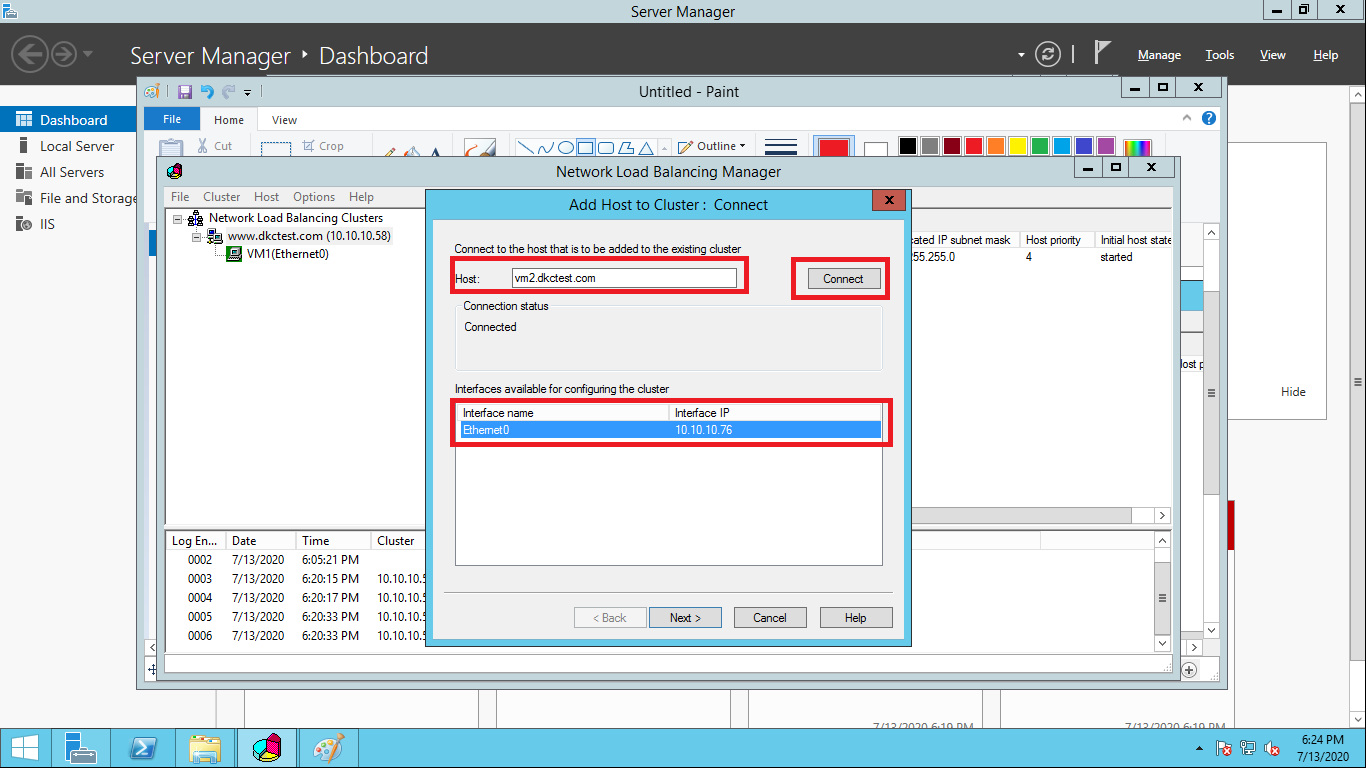This screenshot has height=768, width=1366.
Task: Pick the green color swatch in Paint
Action: [1039, 146]
